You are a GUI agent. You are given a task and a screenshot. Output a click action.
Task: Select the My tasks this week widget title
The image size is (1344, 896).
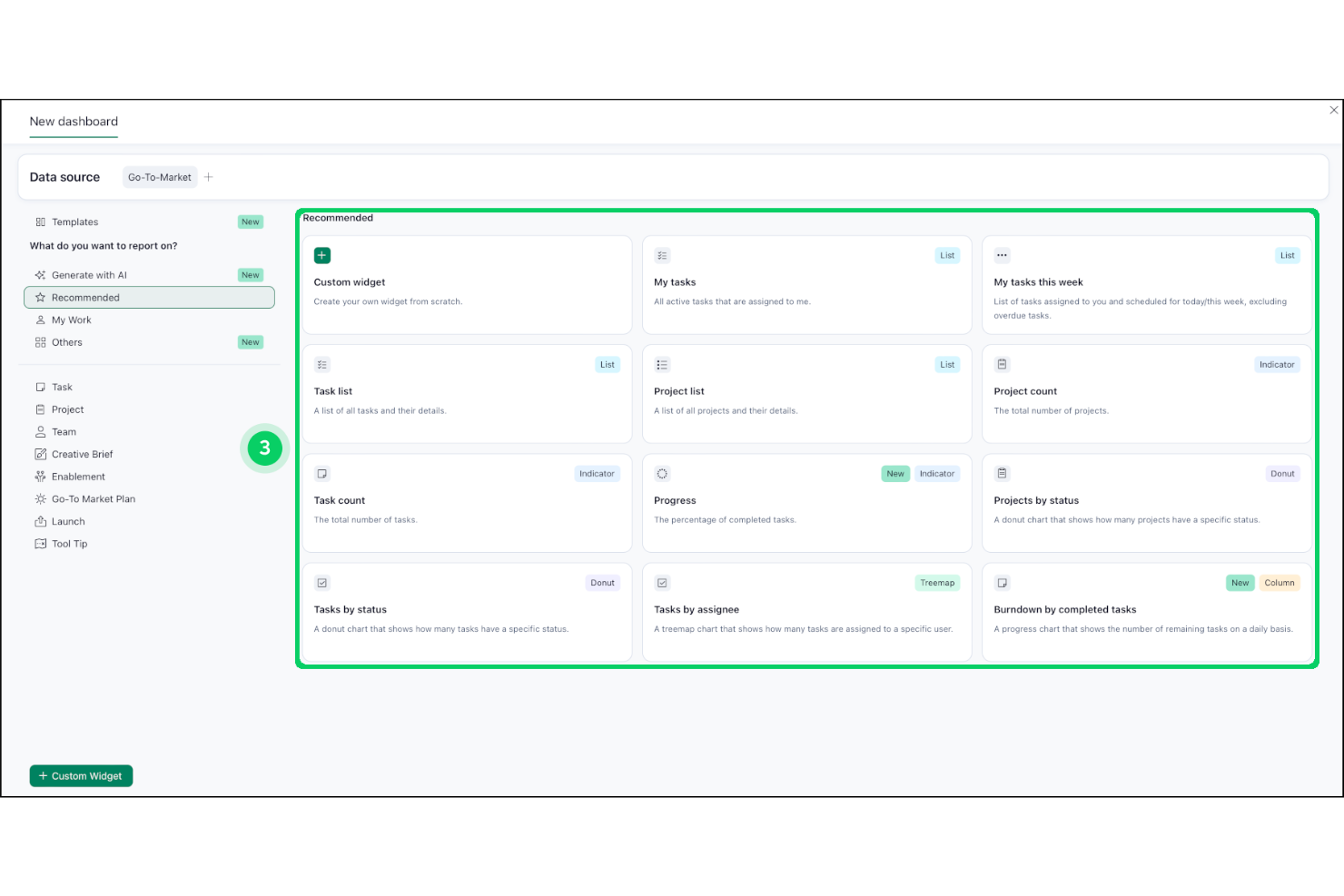pos(1038,282)
